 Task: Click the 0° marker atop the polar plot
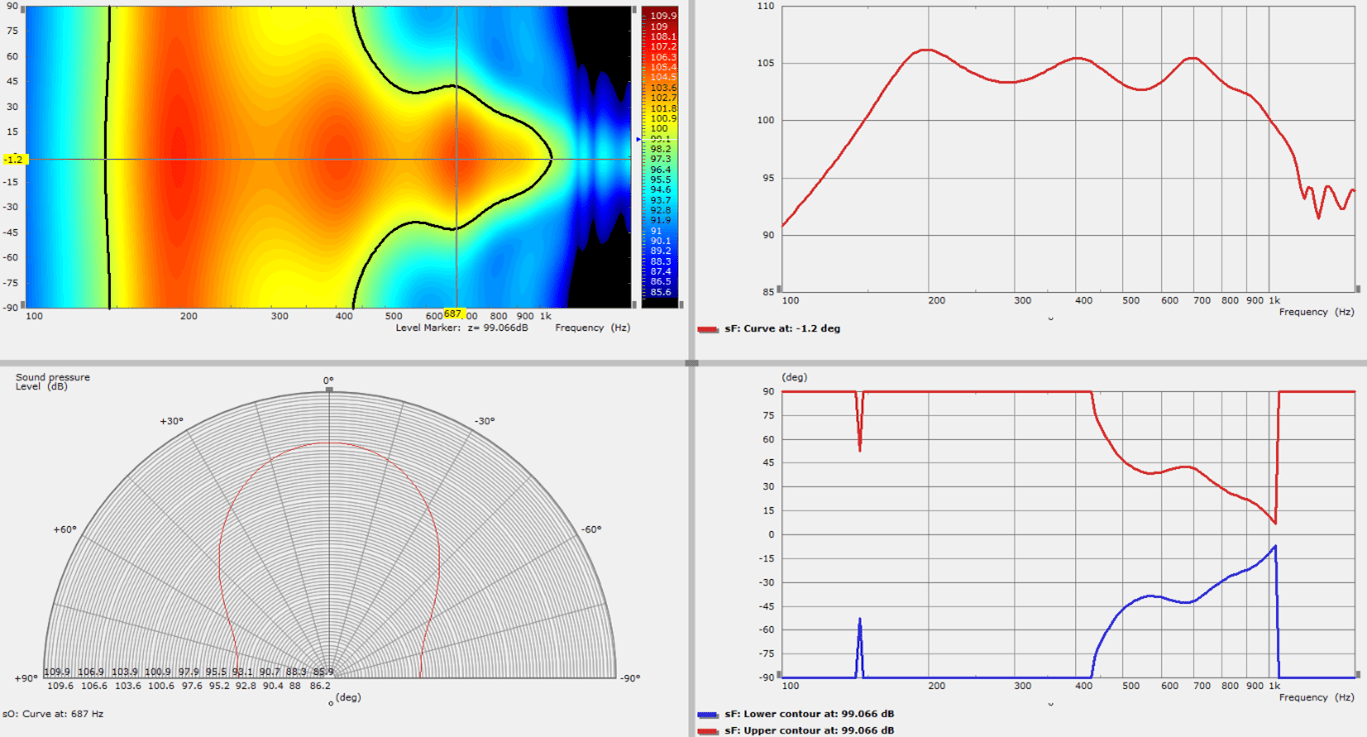328,389
